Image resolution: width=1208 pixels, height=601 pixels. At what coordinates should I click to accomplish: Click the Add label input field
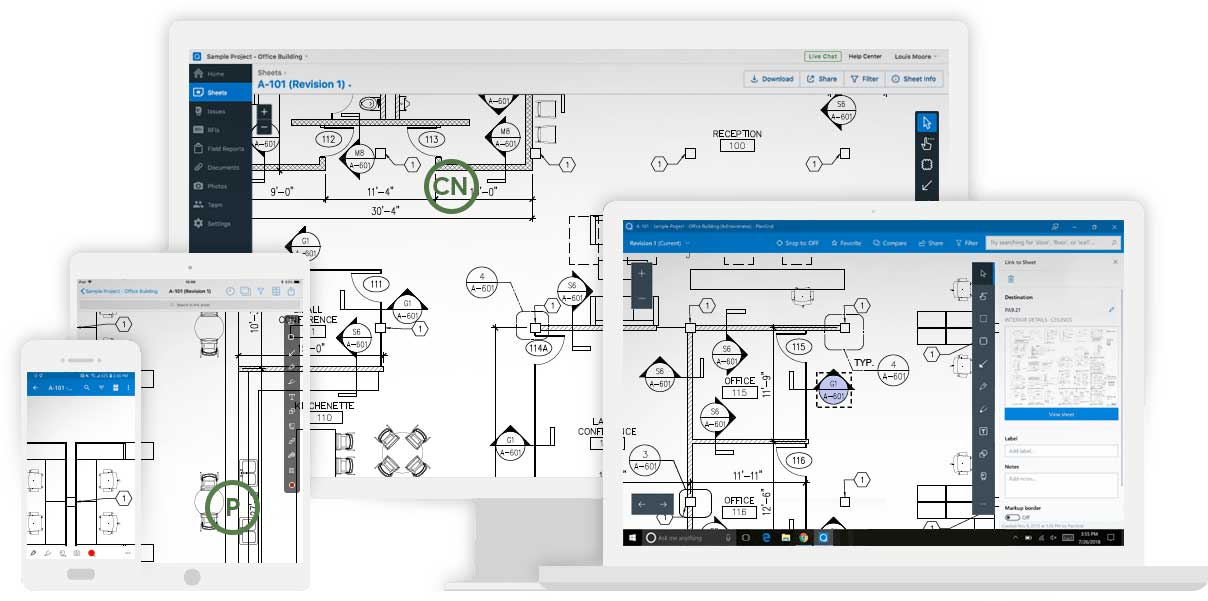pyautogui.click(x=1061, y=451)
